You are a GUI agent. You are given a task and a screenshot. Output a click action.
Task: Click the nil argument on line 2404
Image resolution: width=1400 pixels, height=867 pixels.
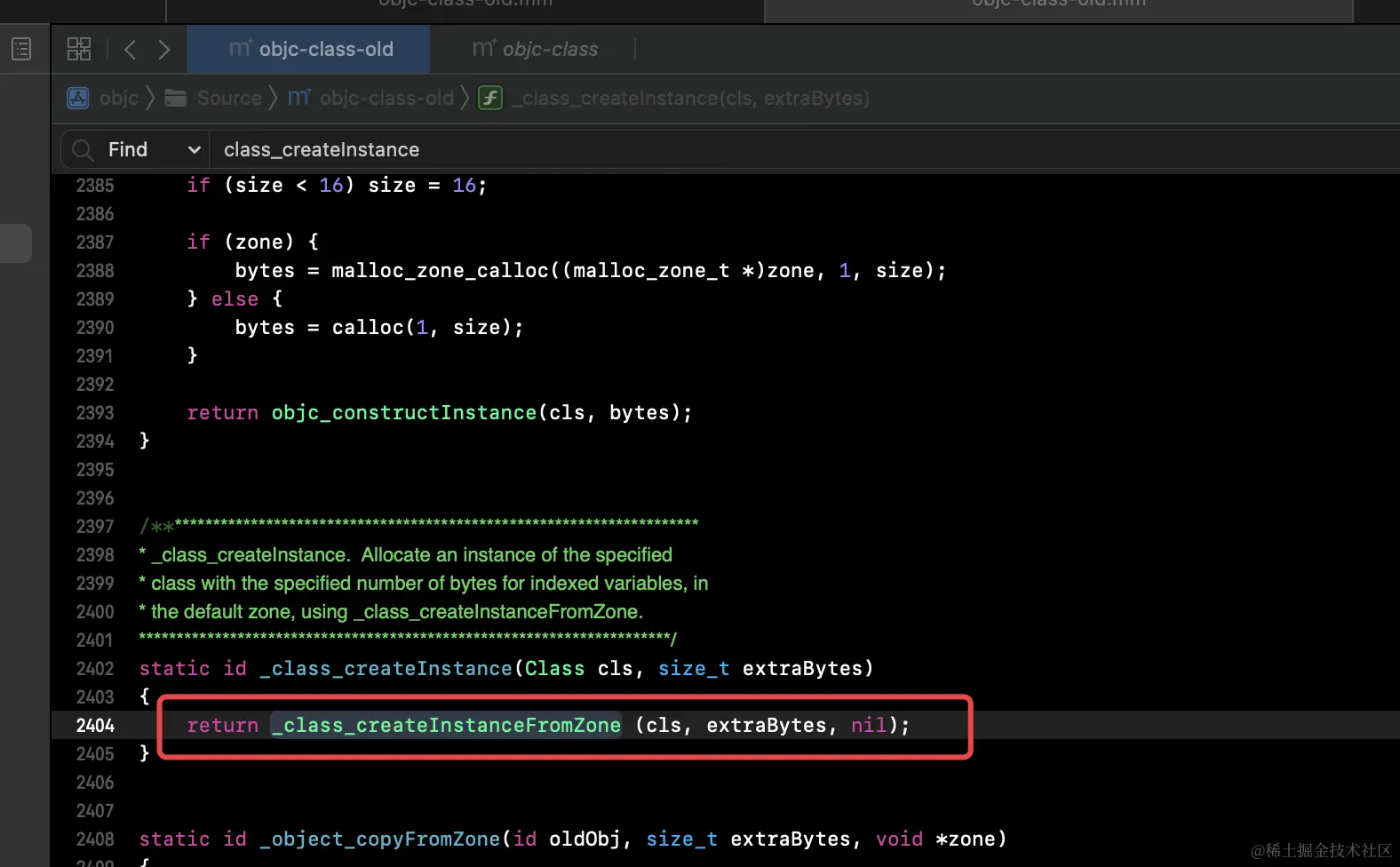click(x=869, y=726)
